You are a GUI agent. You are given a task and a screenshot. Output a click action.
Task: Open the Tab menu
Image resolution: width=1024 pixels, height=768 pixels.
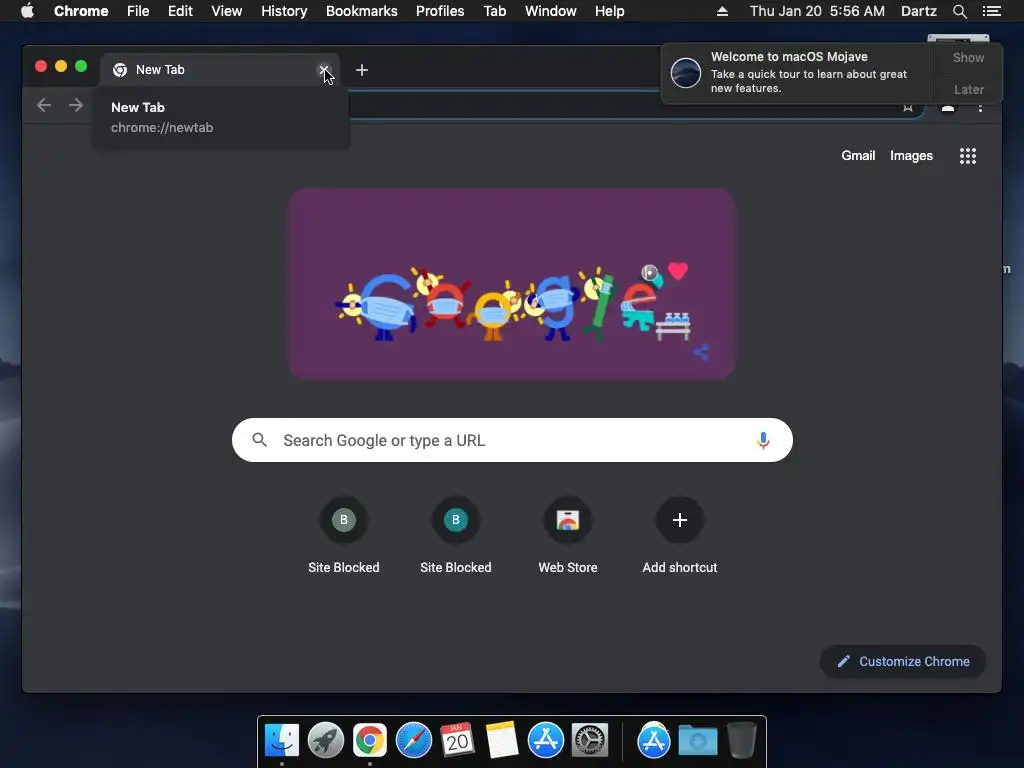494,11
